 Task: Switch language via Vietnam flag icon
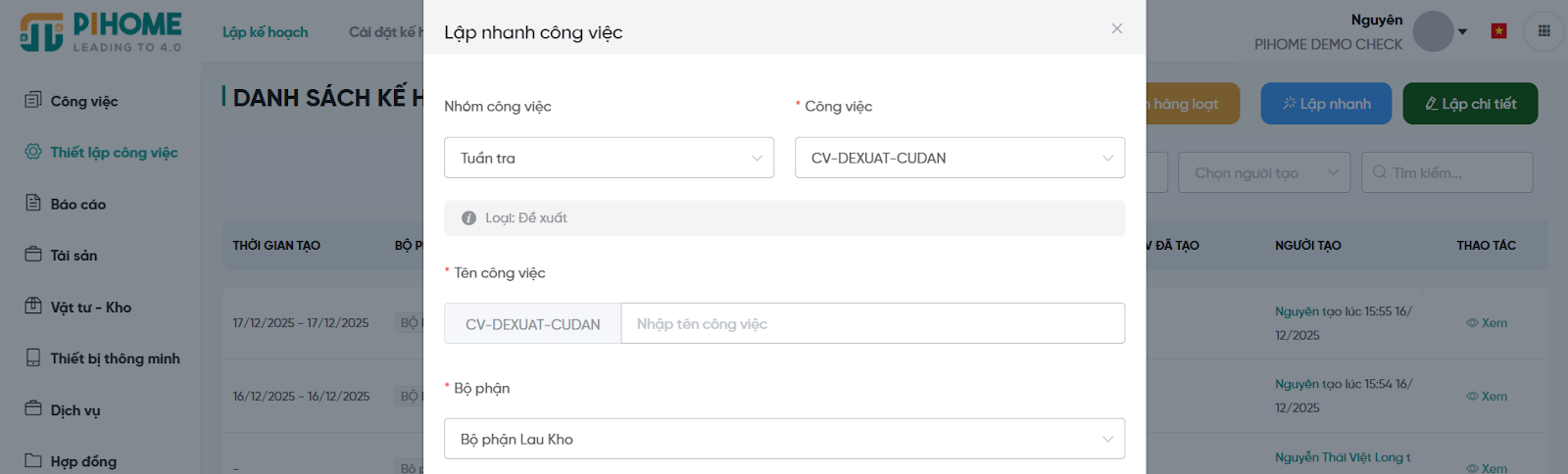(1498, 31)
